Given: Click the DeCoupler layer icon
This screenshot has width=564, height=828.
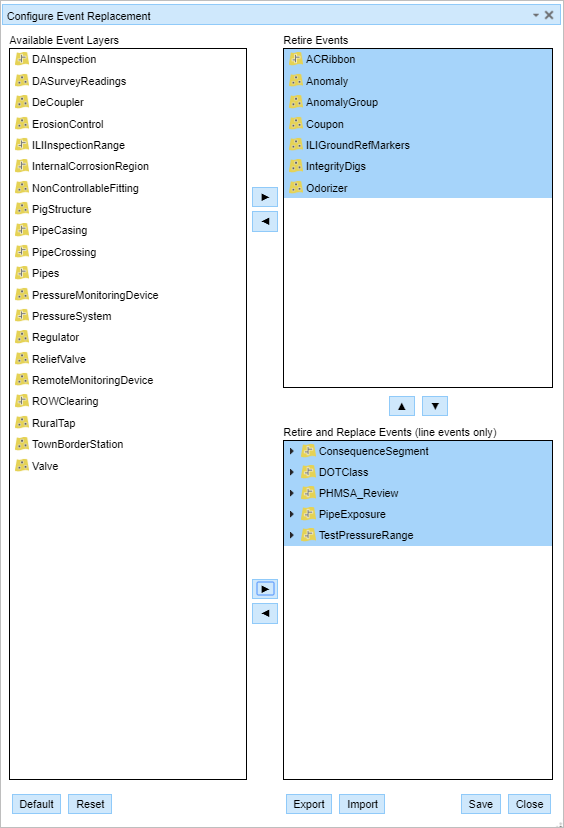Looking at the screenshot, I should point(22,101).
